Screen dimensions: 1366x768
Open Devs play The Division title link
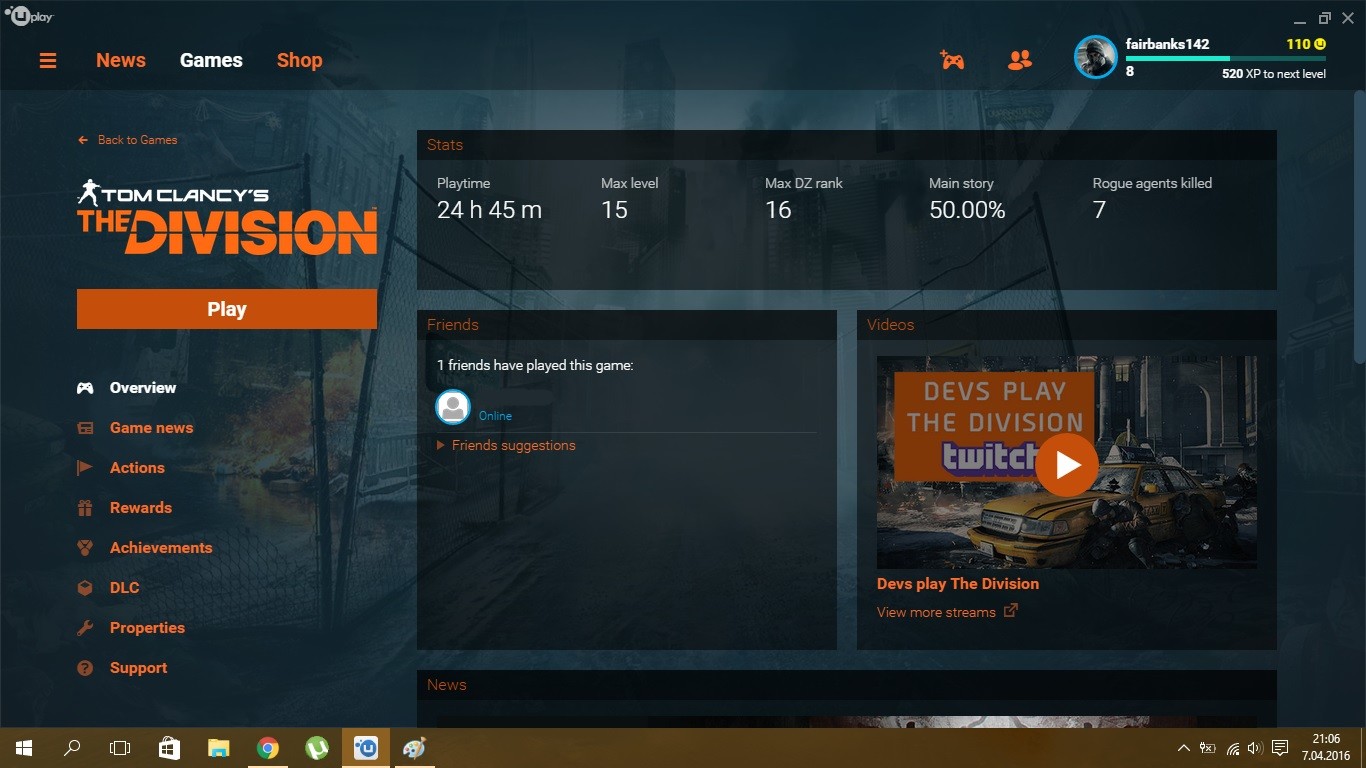[x=958, y=584]
